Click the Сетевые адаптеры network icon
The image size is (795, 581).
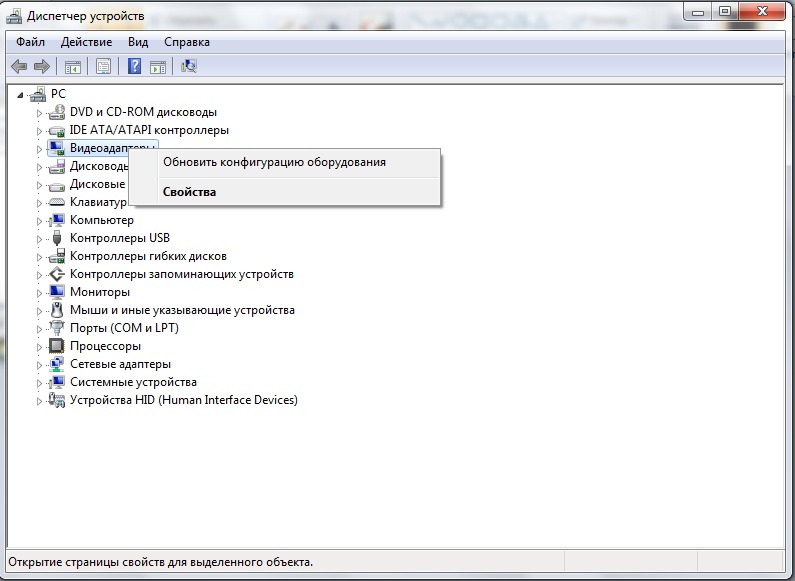click(57, 364)
